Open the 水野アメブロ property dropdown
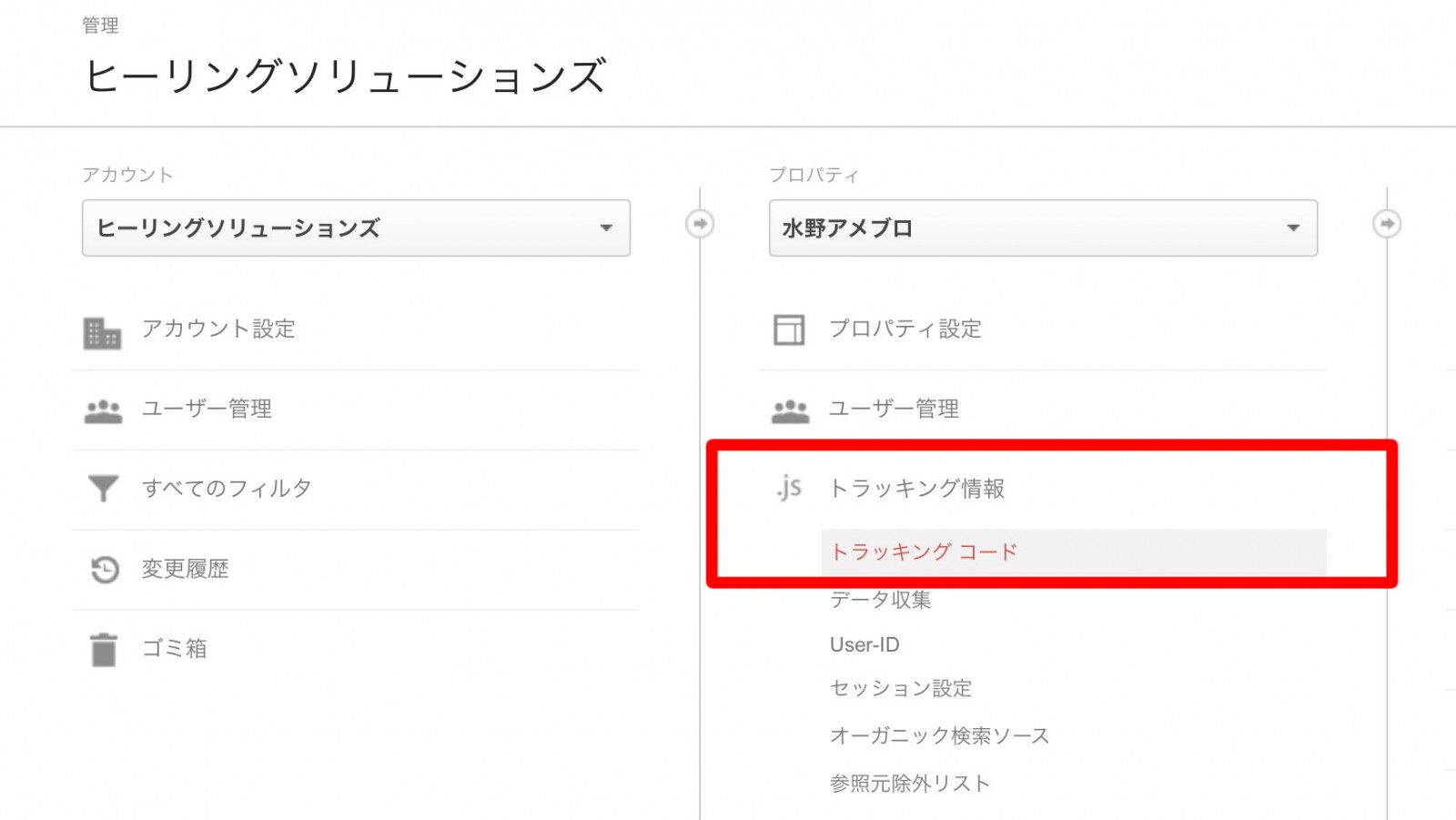This screenshot has height=820, width=1456. click(1043, 228)
